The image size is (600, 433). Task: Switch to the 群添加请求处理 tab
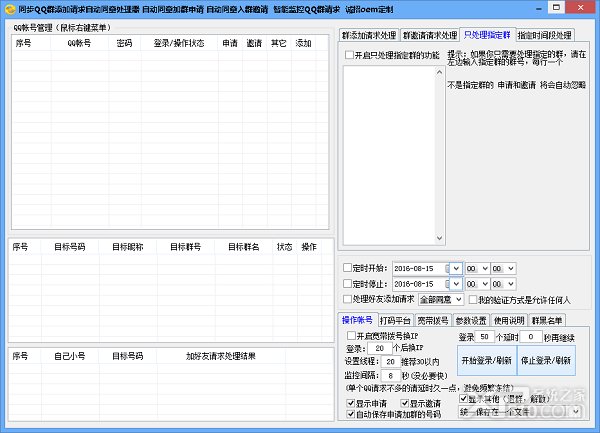click(369, 35)
